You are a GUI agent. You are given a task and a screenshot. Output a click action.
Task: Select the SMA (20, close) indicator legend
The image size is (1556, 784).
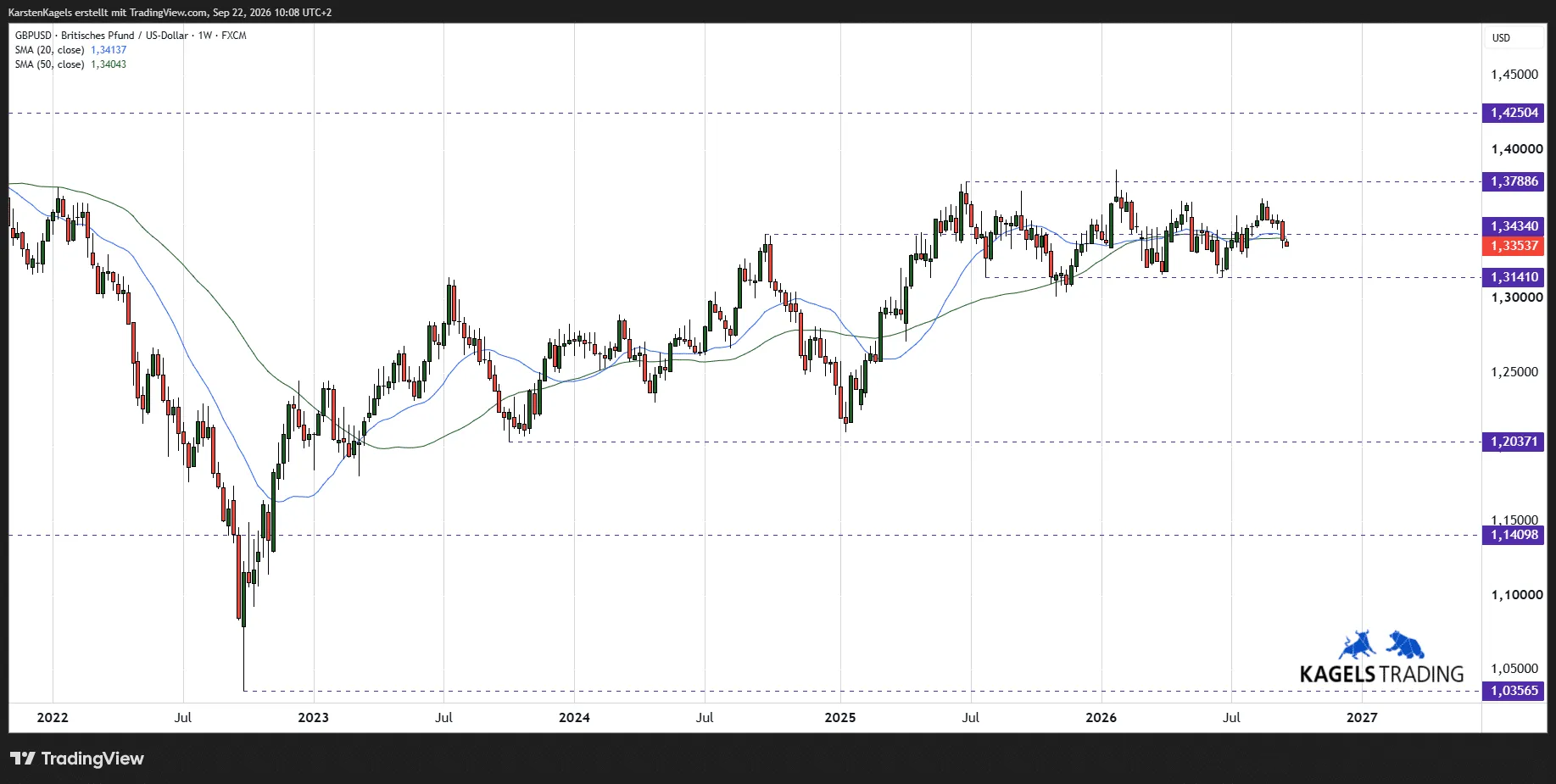49,50
